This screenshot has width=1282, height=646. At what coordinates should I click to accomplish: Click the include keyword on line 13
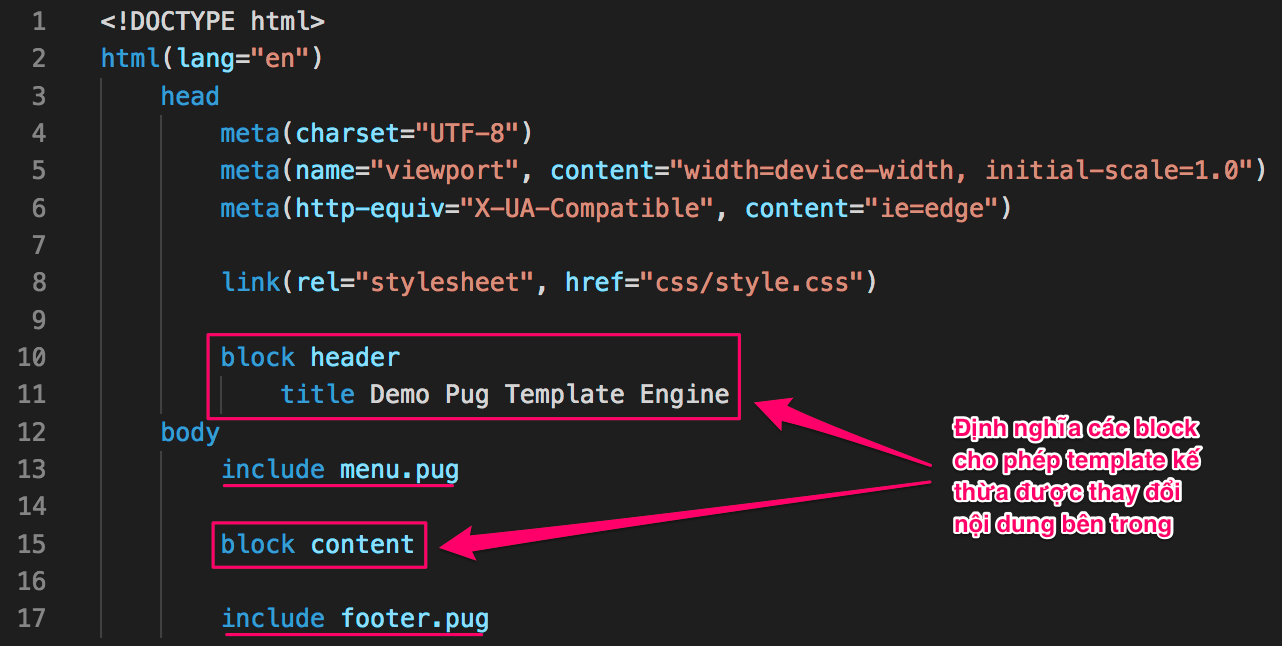pyautogui.click(x=273, y=469)
